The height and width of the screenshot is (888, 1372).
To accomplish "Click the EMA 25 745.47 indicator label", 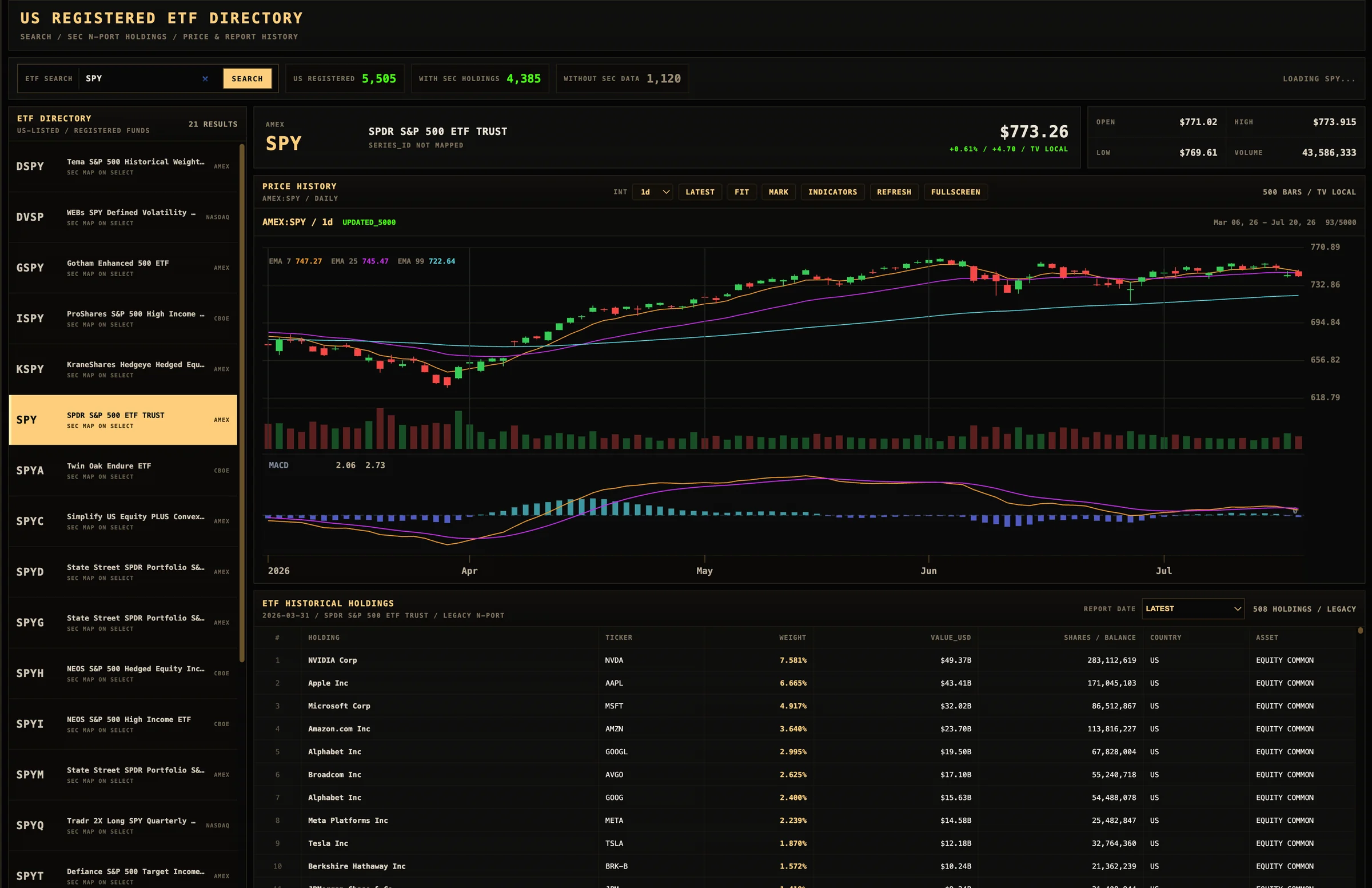I will tap(360, 261).
